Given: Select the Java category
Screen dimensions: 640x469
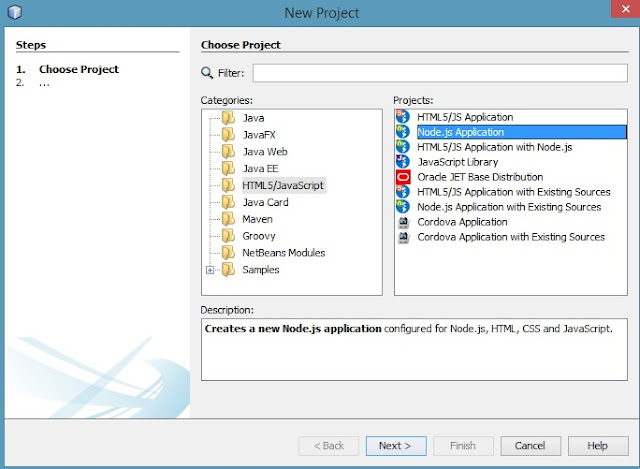Looking at the screenshot, I should [x=253, y=118].
